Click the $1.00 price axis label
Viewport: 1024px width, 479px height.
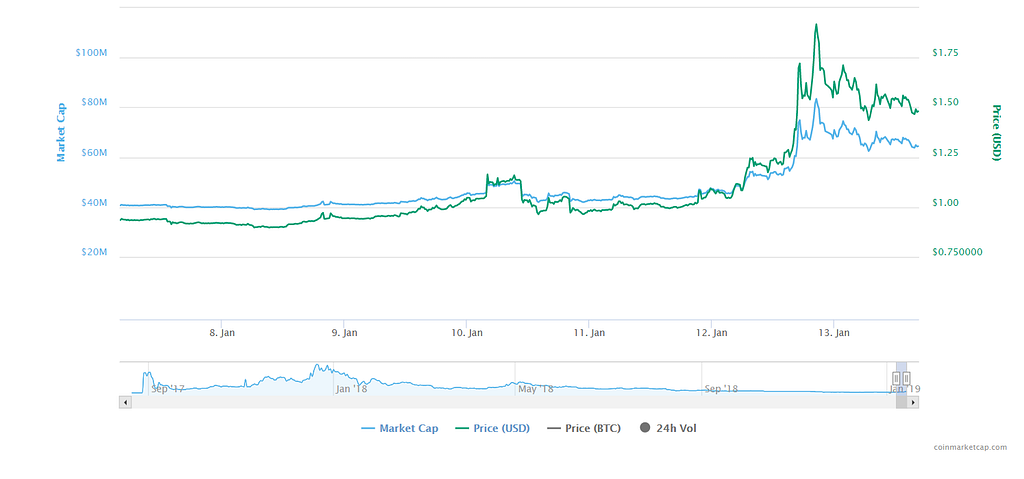[x=945, y=203]
